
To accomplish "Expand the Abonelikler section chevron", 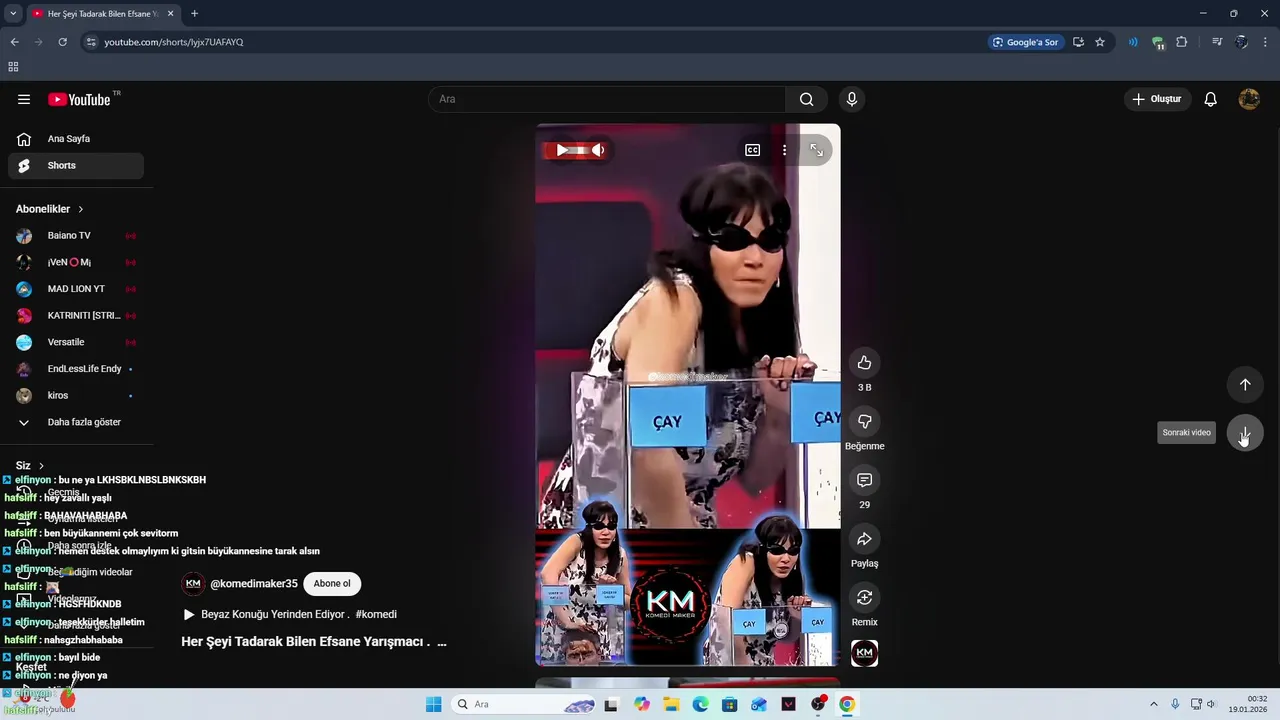I will pos(80,209).
